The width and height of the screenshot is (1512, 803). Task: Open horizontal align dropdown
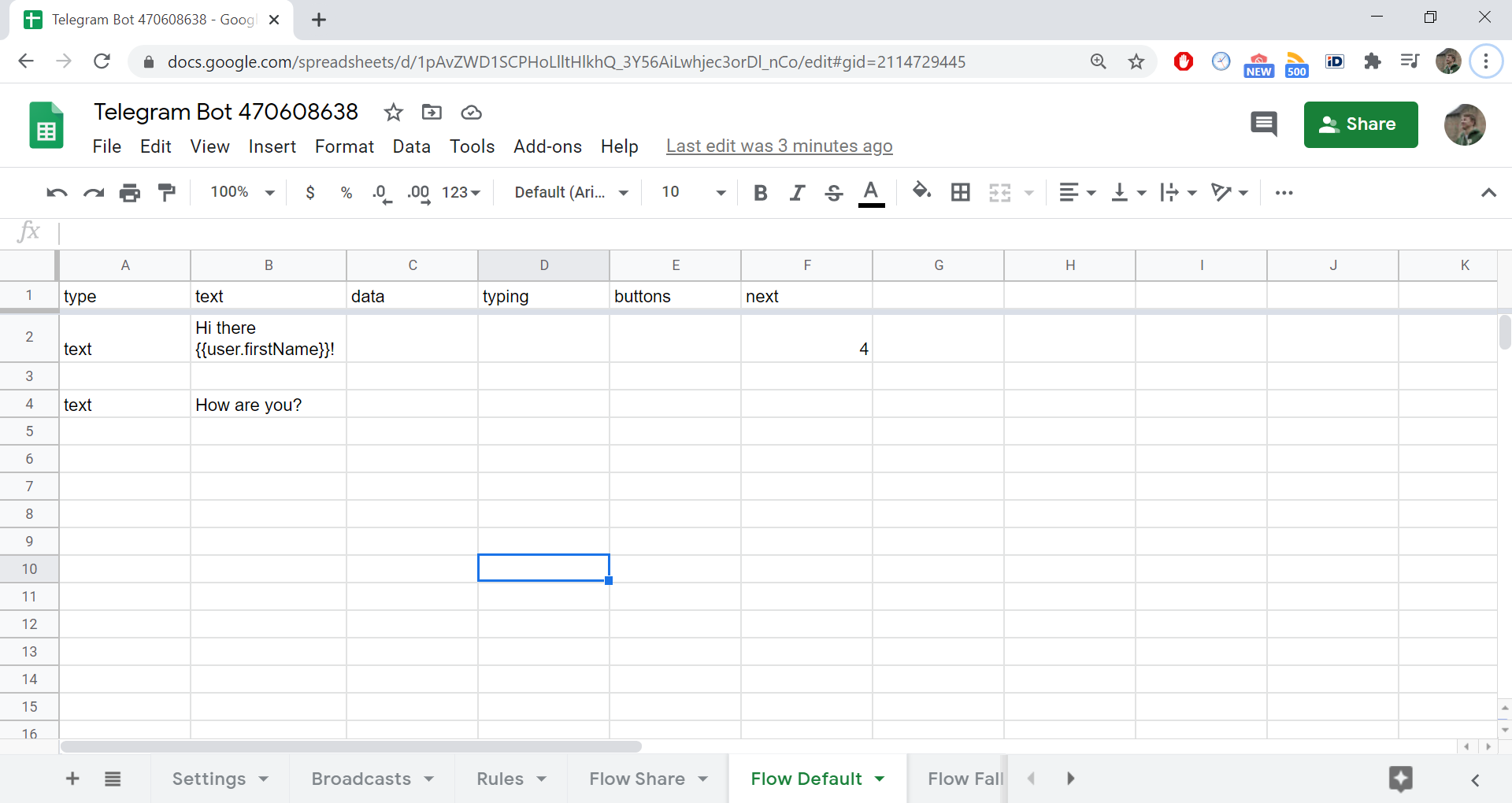[1077, 193]
